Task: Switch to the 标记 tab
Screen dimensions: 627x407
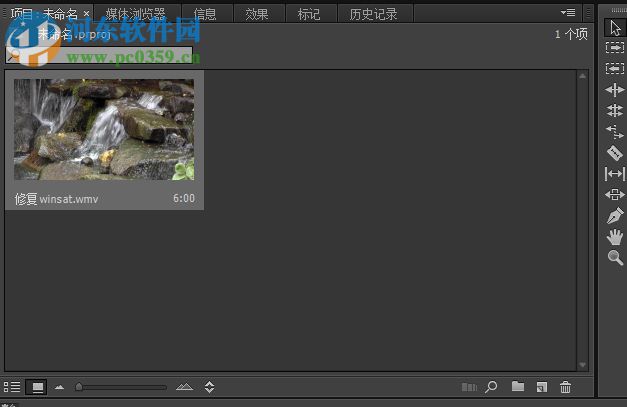Action: tap(309, 14)
